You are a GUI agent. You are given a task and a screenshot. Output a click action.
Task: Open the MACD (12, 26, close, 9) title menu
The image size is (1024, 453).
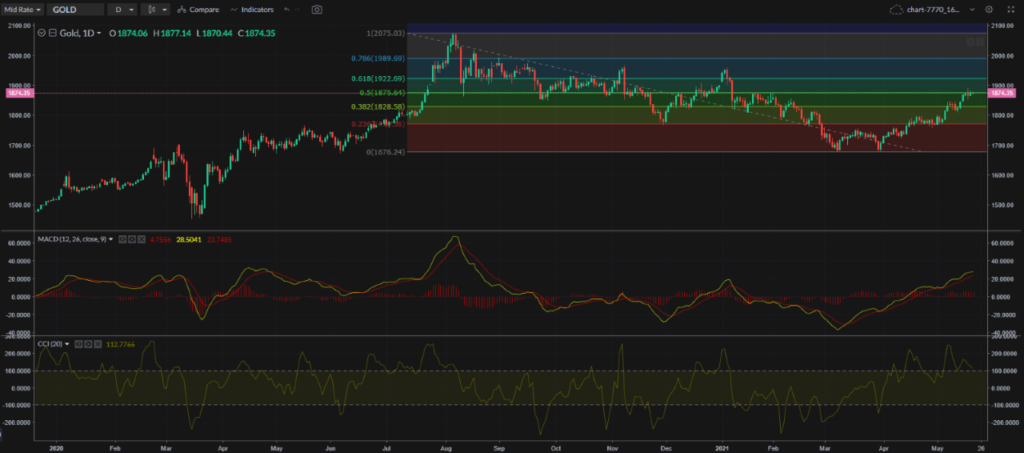click(72, 240)
